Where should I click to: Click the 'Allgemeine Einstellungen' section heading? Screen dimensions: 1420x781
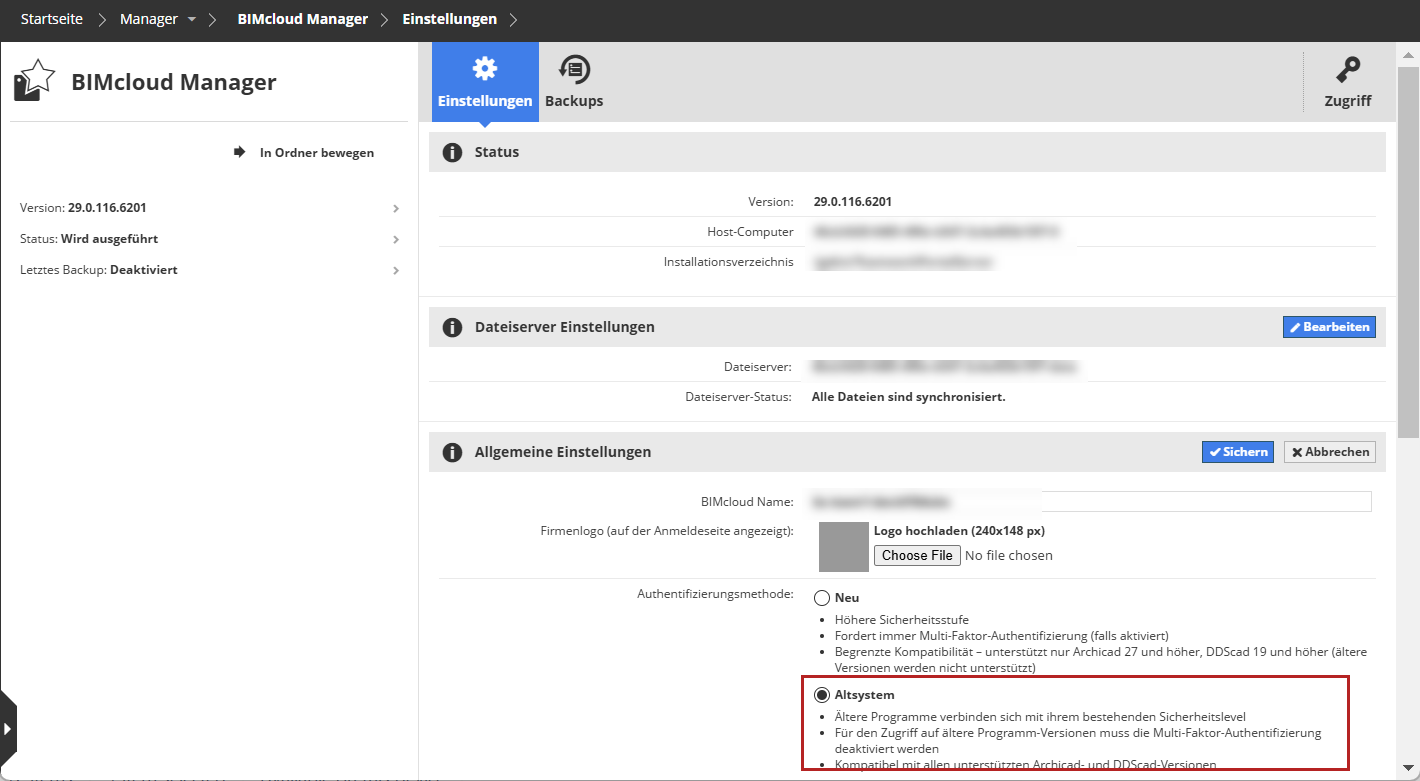coord(563,452)
